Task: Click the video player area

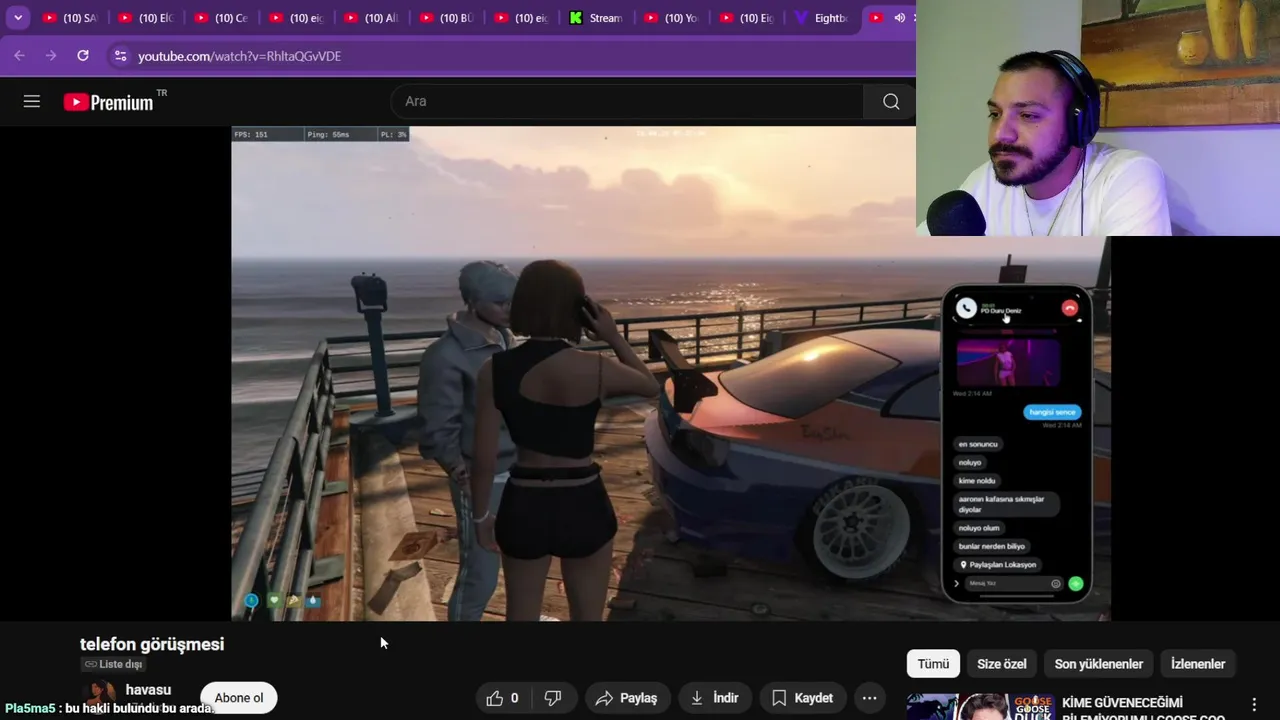Action: click(671, 373)
